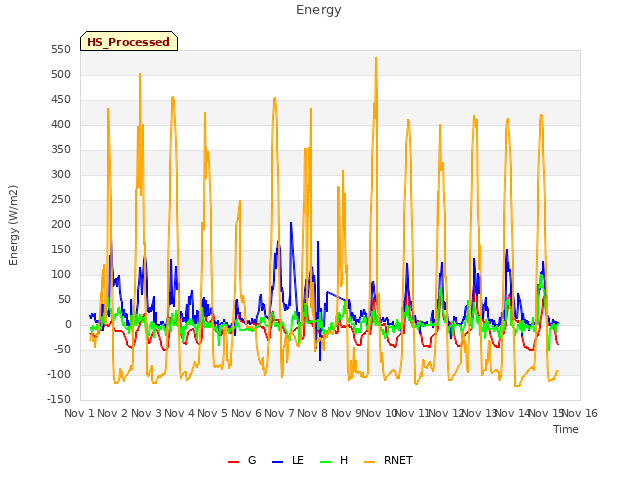
Task: Click the Nov 8 x-axis label
Action: (313, 413)
